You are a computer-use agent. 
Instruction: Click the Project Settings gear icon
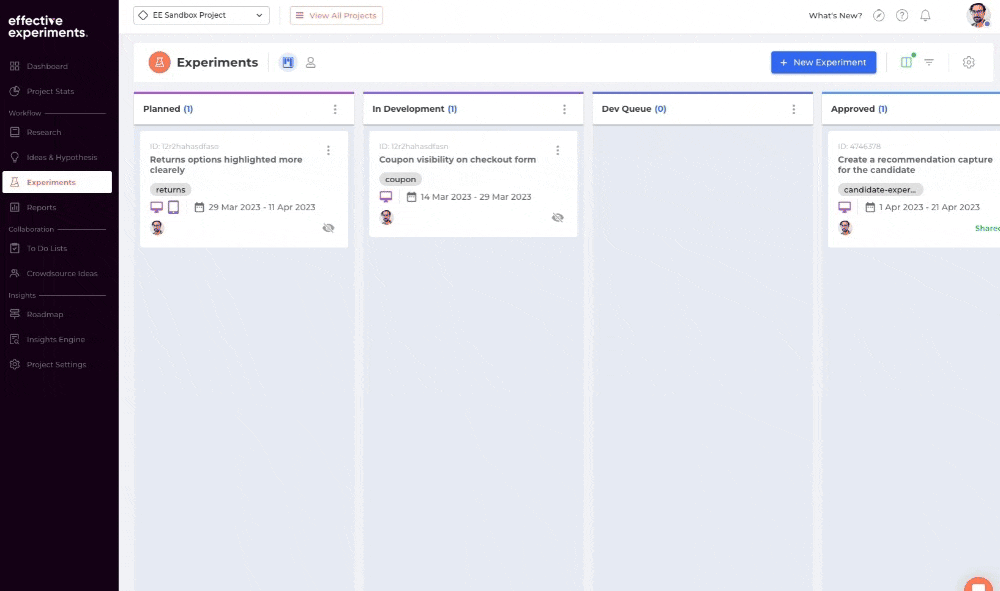(x=15, y=364)
